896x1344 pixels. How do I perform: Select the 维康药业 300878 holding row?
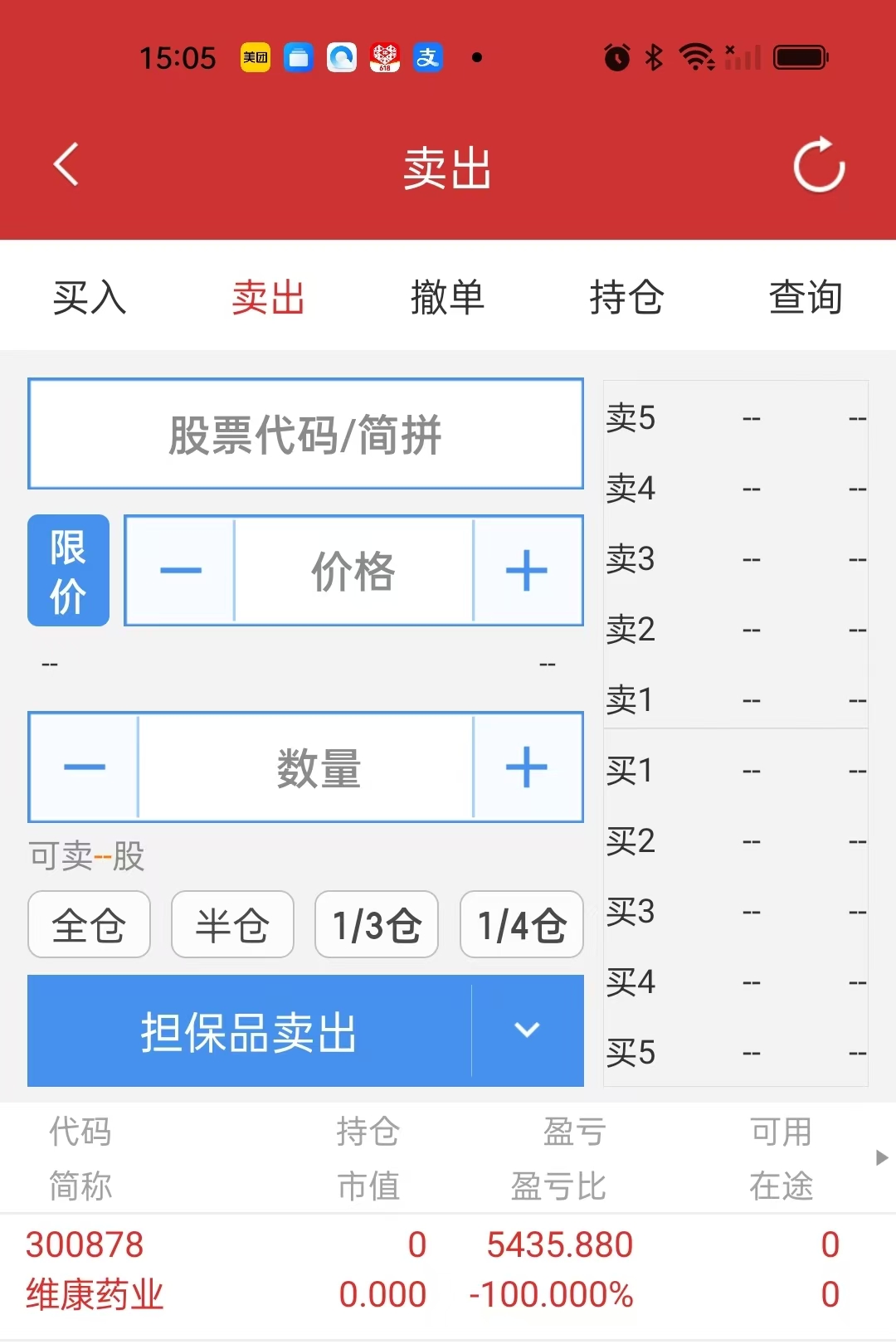click(x=448, y=1270)
